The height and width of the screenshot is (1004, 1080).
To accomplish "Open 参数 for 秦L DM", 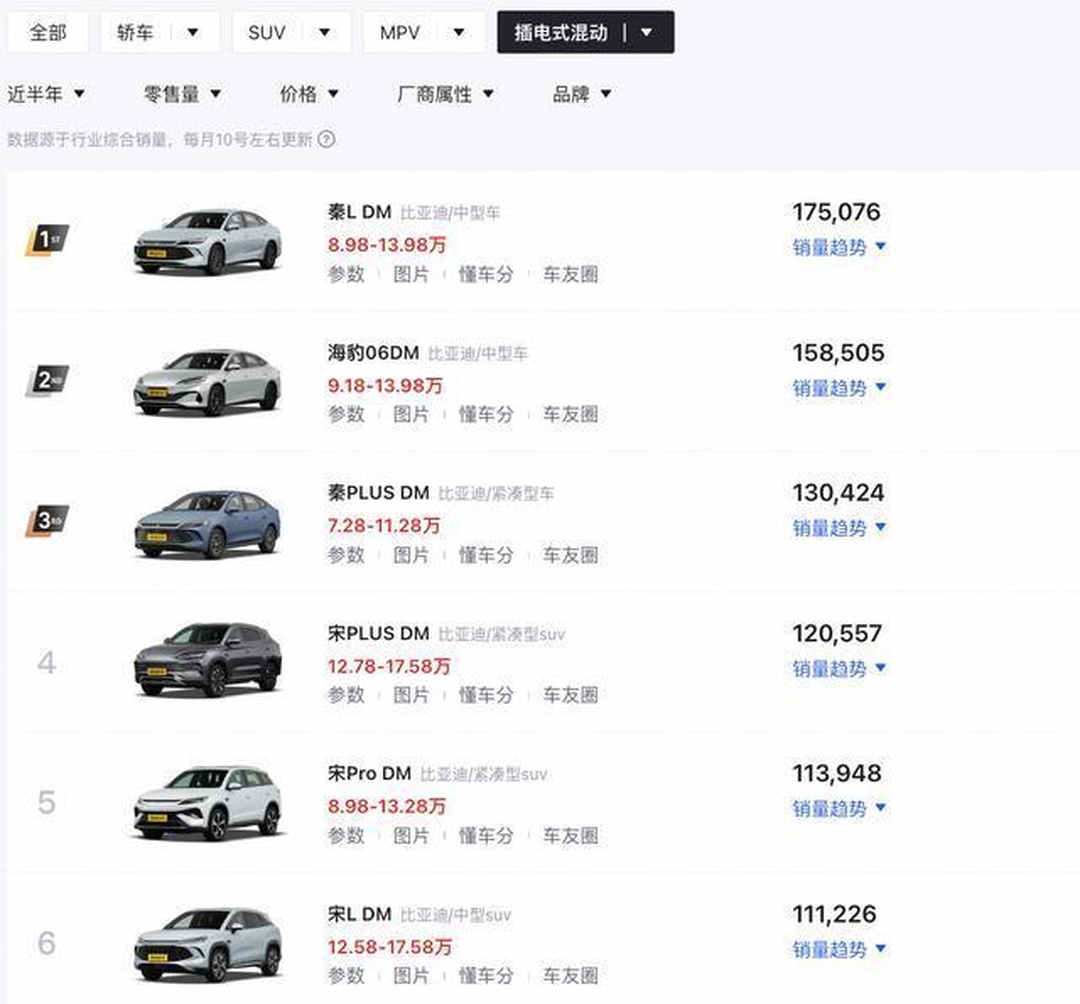I will [x=346, y=274].
